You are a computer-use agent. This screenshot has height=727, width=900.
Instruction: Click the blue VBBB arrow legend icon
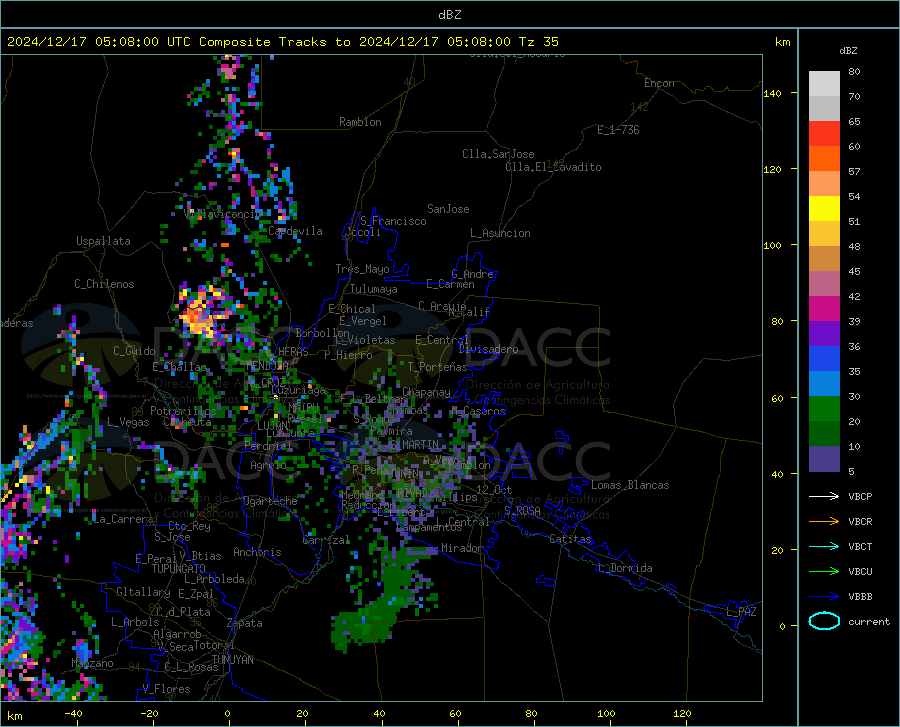click(x=824, y=597)
